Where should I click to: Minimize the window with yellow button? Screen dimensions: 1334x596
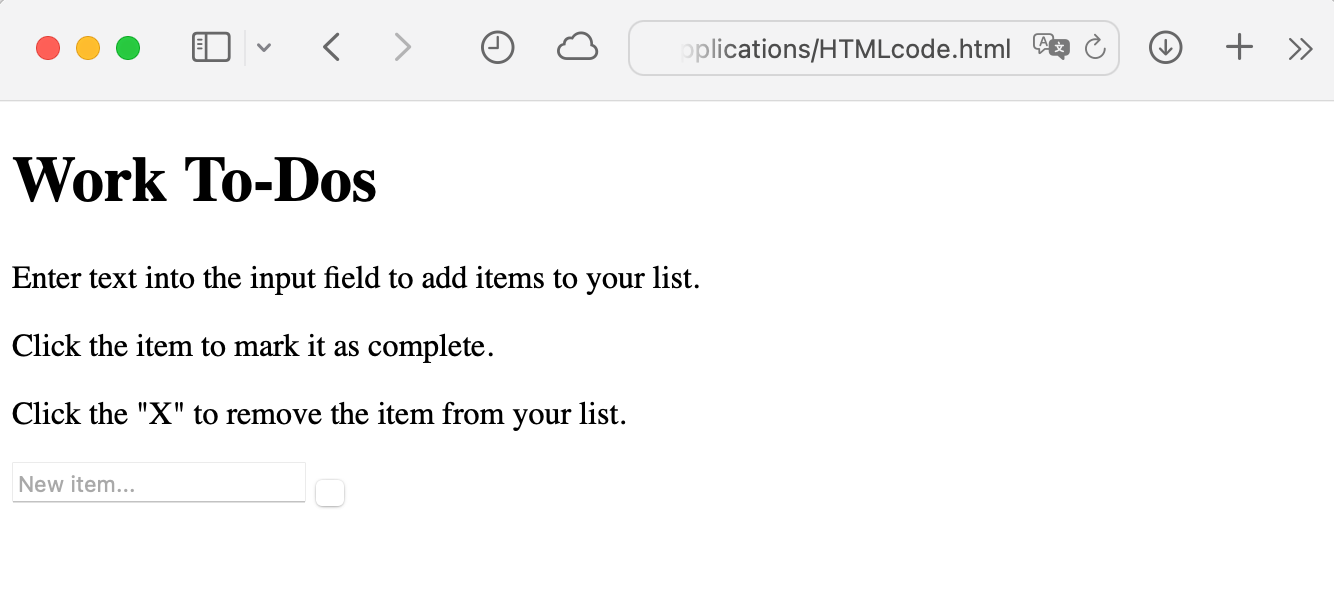click(x=88, y=48)
